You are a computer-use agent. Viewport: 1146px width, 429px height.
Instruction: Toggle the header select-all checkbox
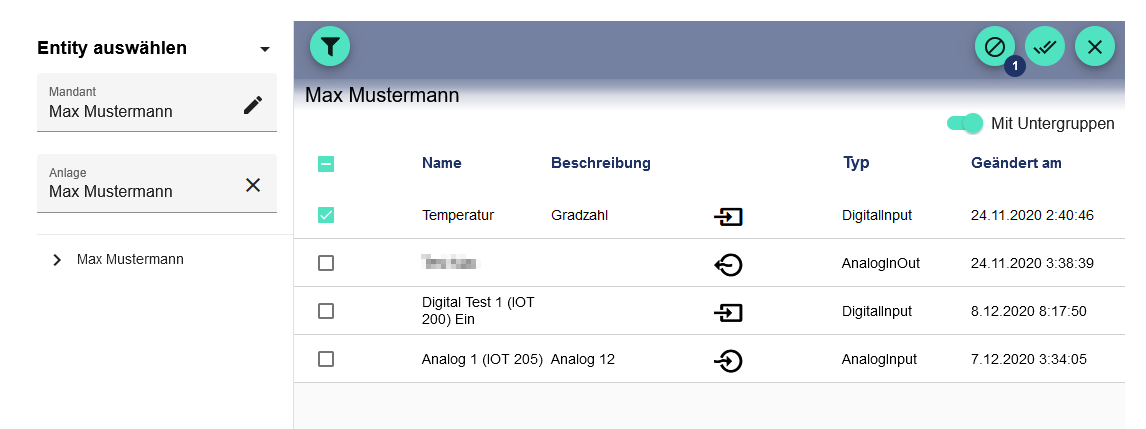(x=326, y=164)
